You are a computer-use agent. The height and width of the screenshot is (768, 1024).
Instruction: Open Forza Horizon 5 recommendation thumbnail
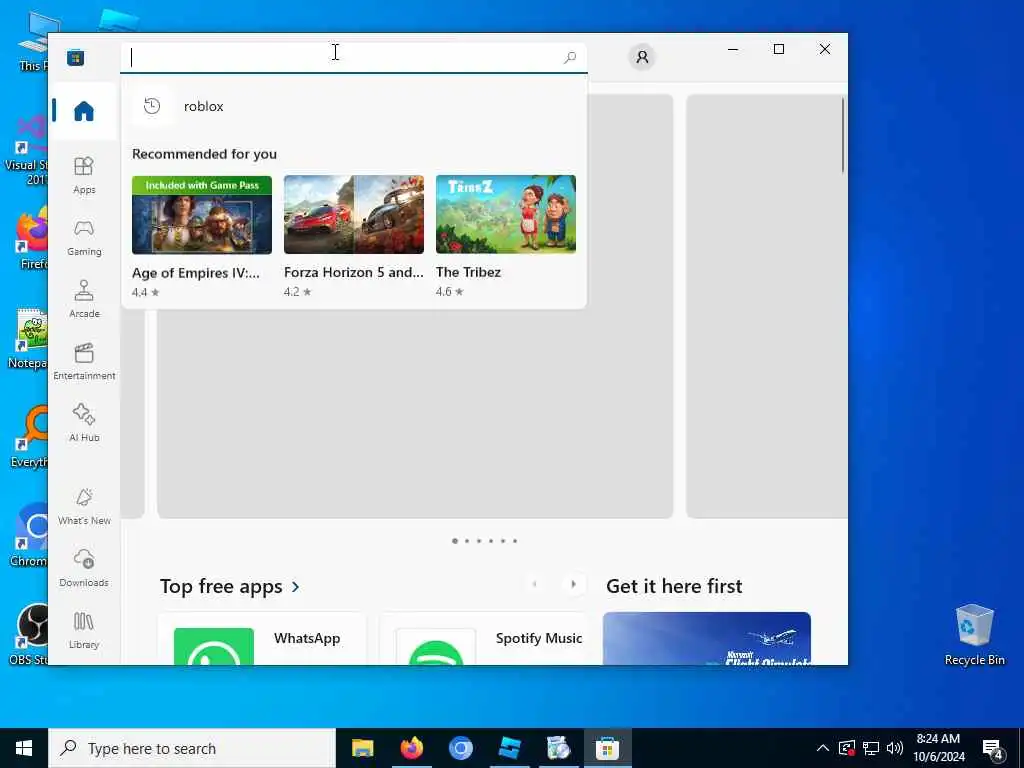point(354,214)
